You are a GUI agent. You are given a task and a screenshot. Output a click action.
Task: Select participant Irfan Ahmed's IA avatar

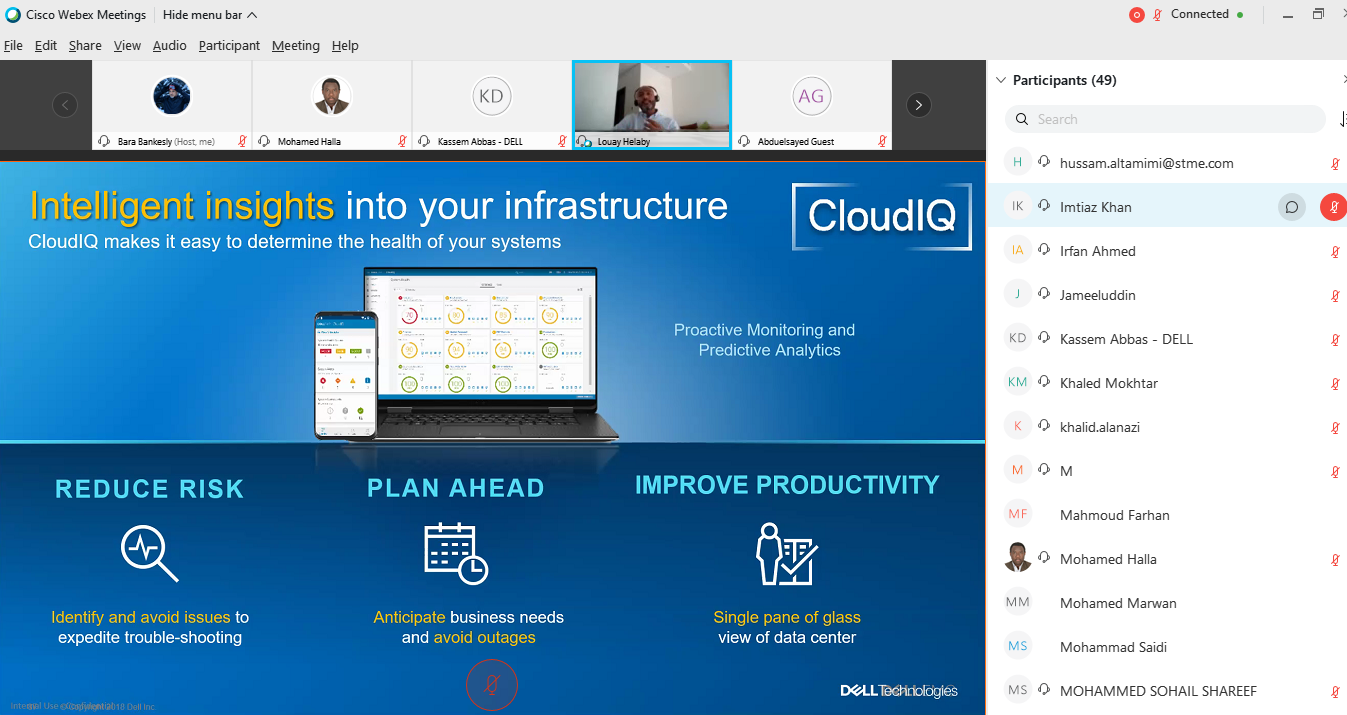[x=1018, y=250]
